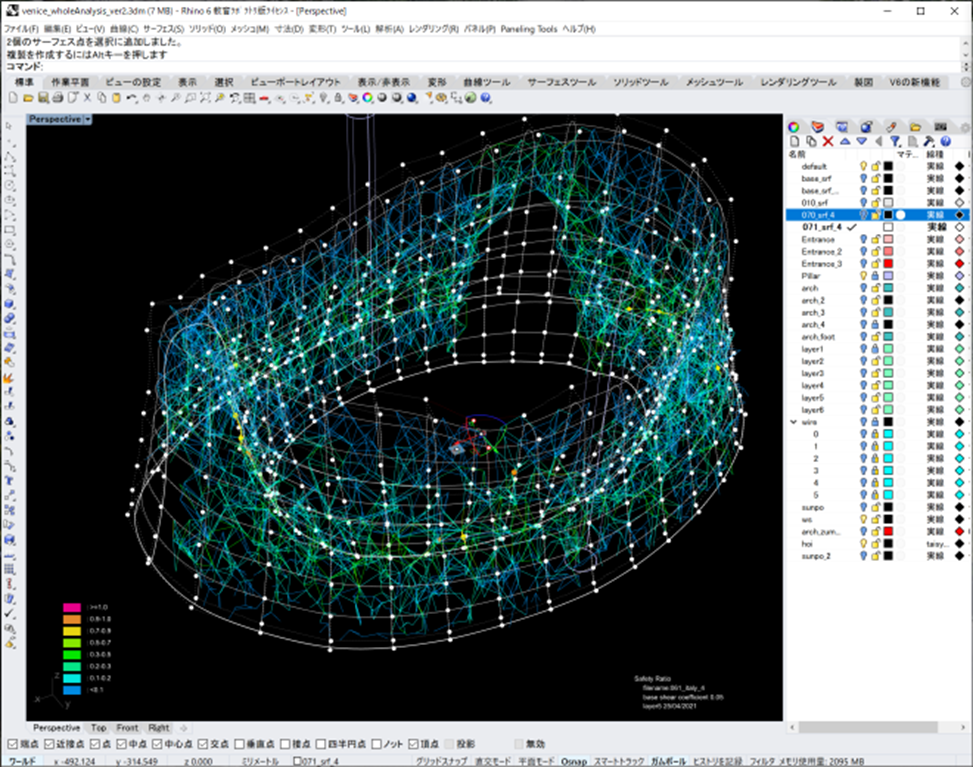Open the Perspective viewport title dropdown arrow
The image size is (973, 767).
[x=87, y=119]
